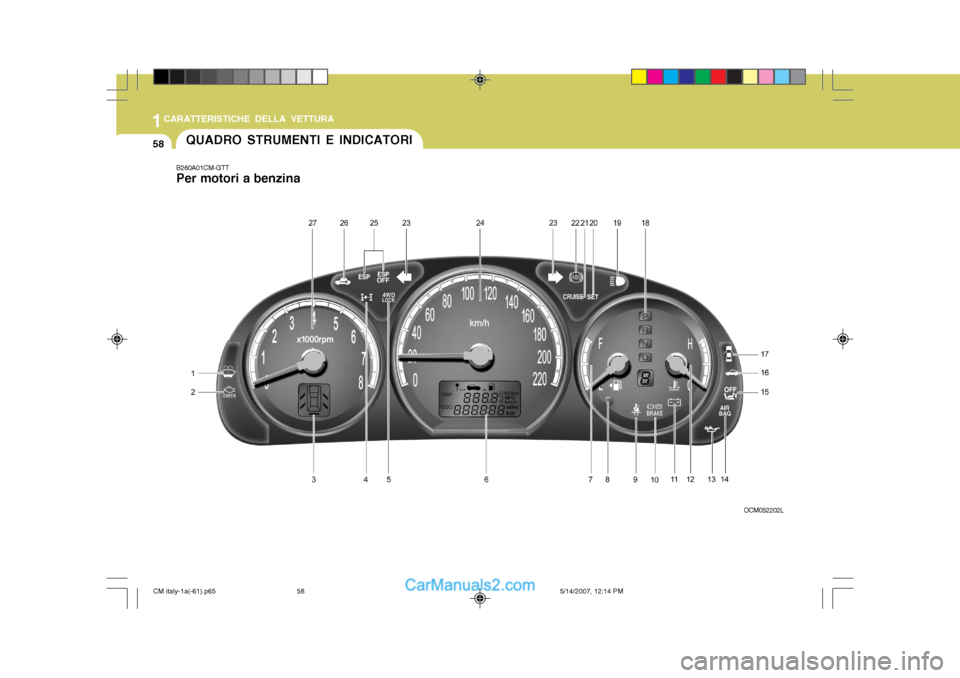960x678 pixels.
Task: Click callout number 3 below the tachometer
Action: click(313, 480)
